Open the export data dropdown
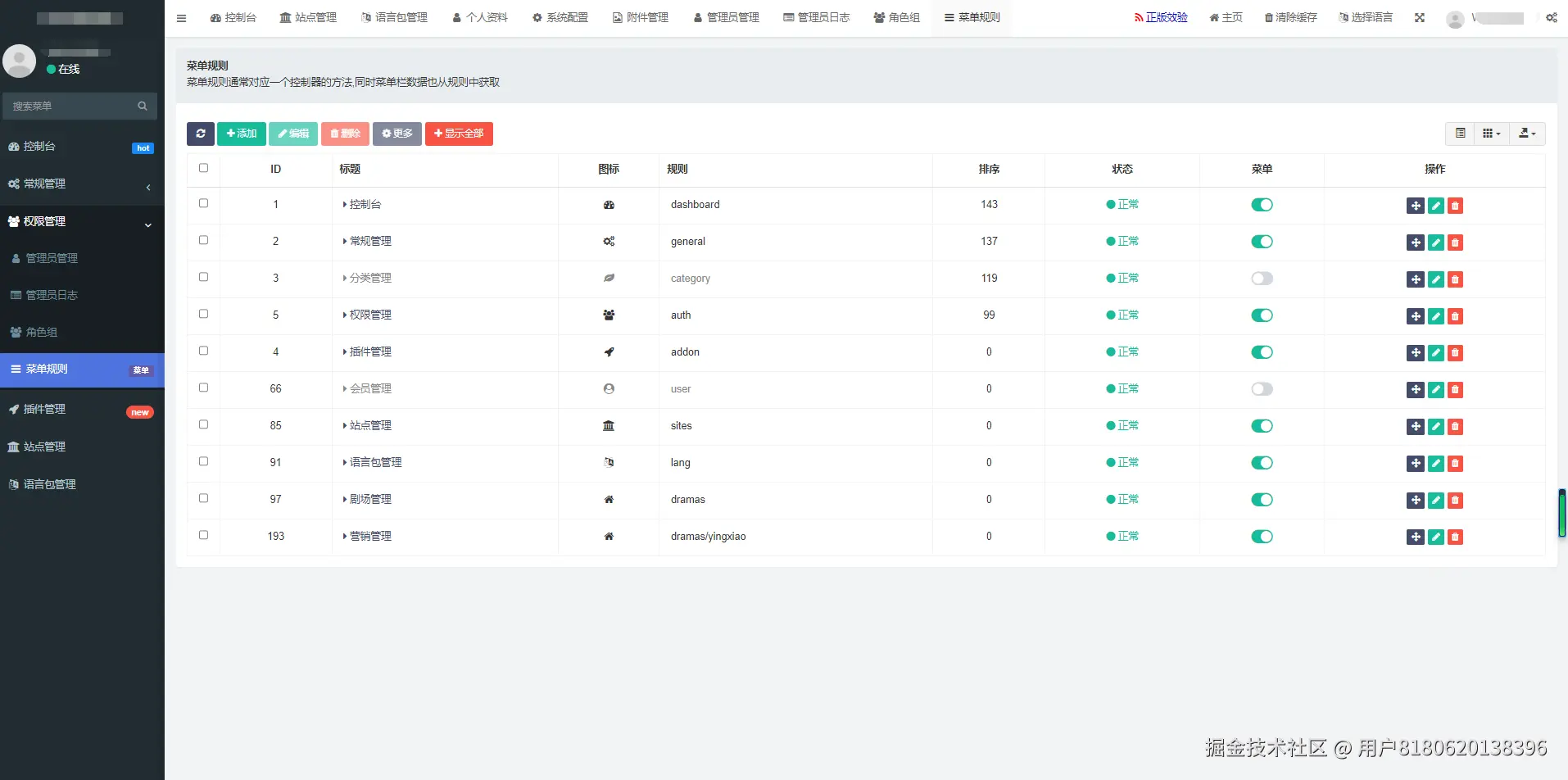The width and height of the screenshot is (1568, 780). 1527,134
